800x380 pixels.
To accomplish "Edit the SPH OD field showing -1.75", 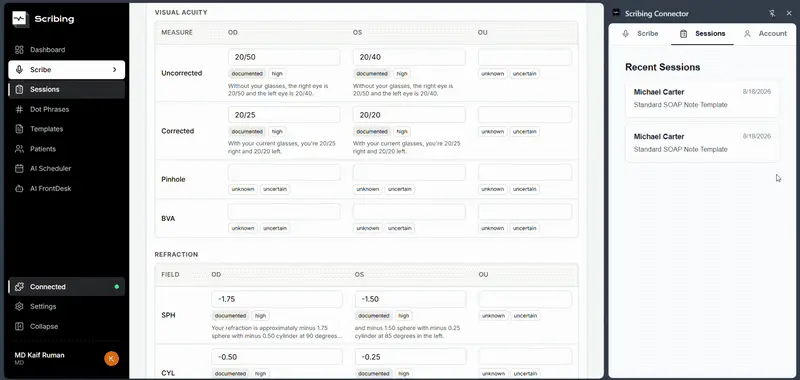I will [x=277, y=299].
